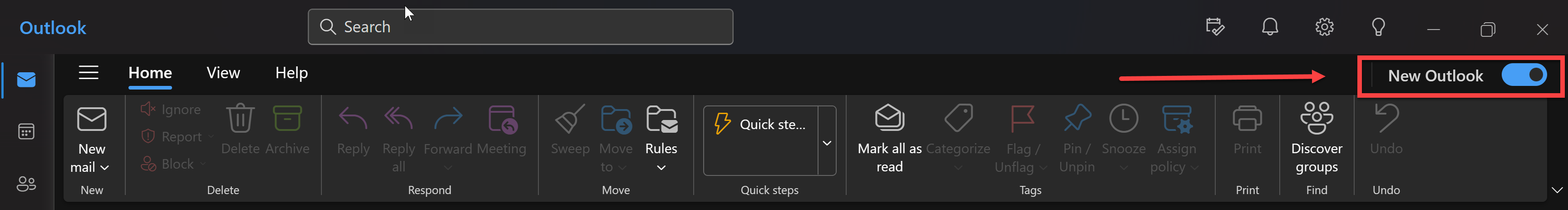Image resolution: width=1568 pixels, height=210 pixels.
Task: Click Discover groups icon
Action: point(1317,118)
